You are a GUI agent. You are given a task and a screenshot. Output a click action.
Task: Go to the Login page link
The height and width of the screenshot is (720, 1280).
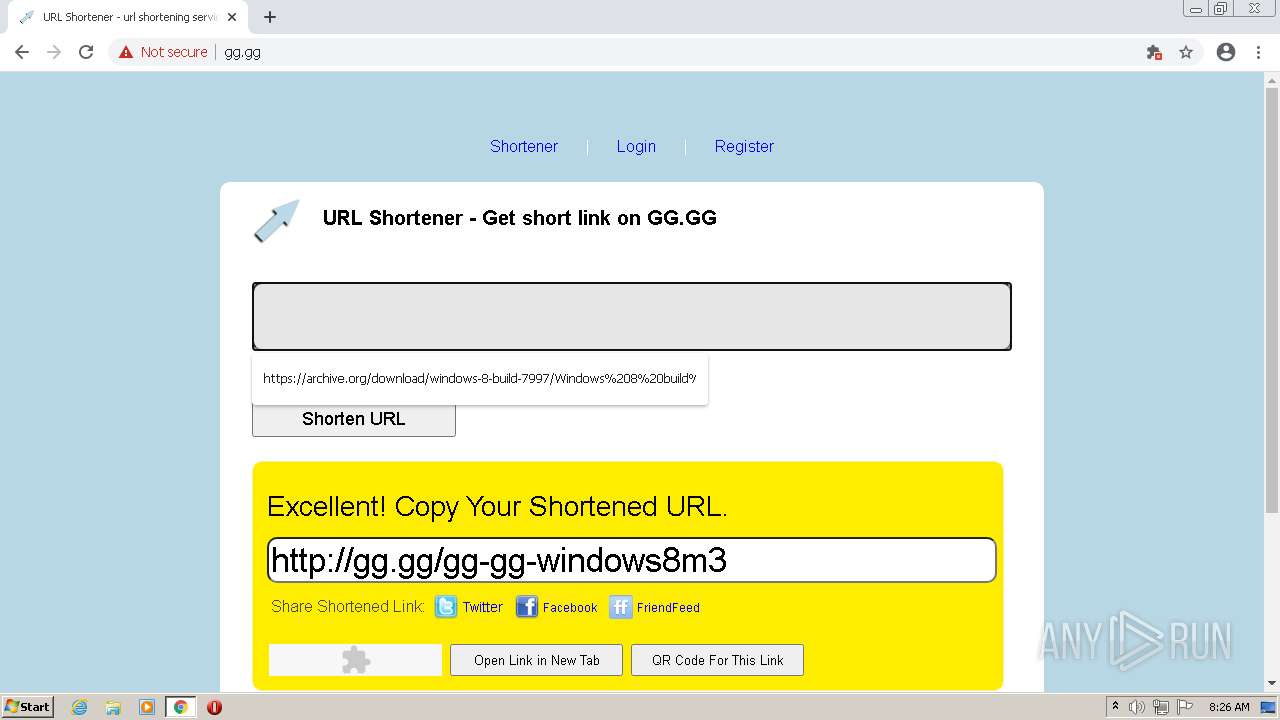636,146
